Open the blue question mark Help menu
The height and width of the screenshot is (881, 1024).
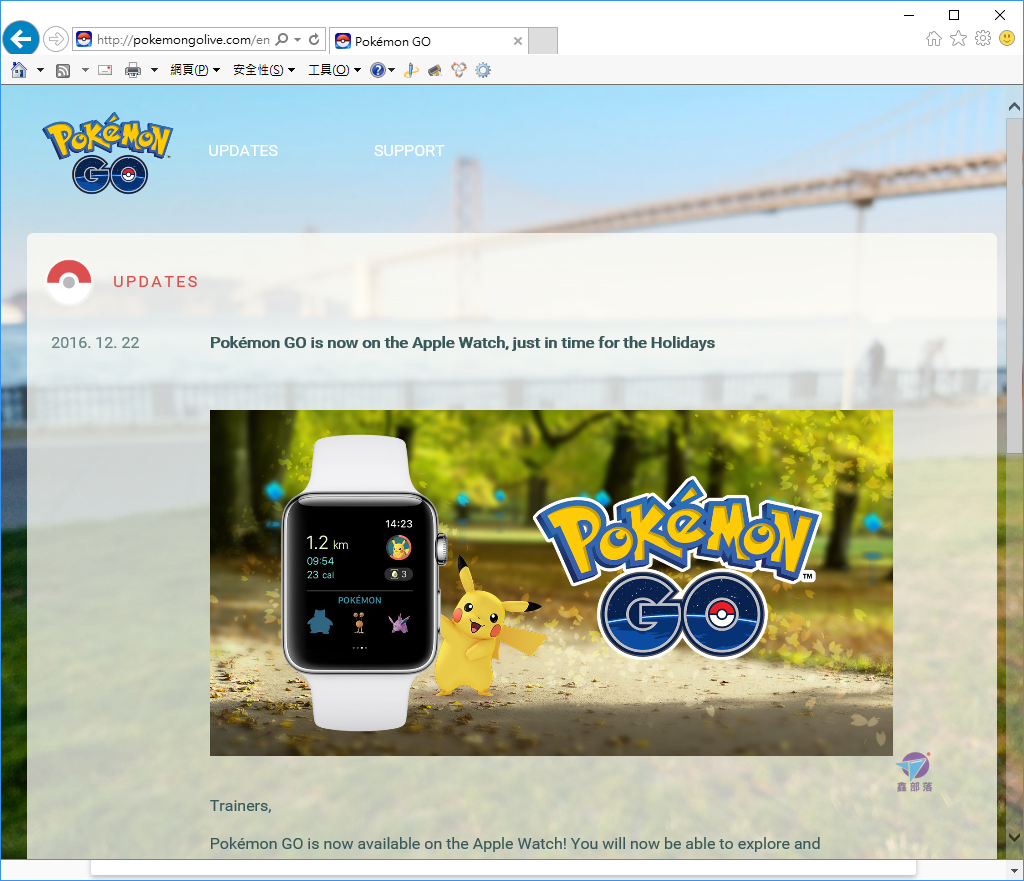pyautogui.click(x=382, y=70)
